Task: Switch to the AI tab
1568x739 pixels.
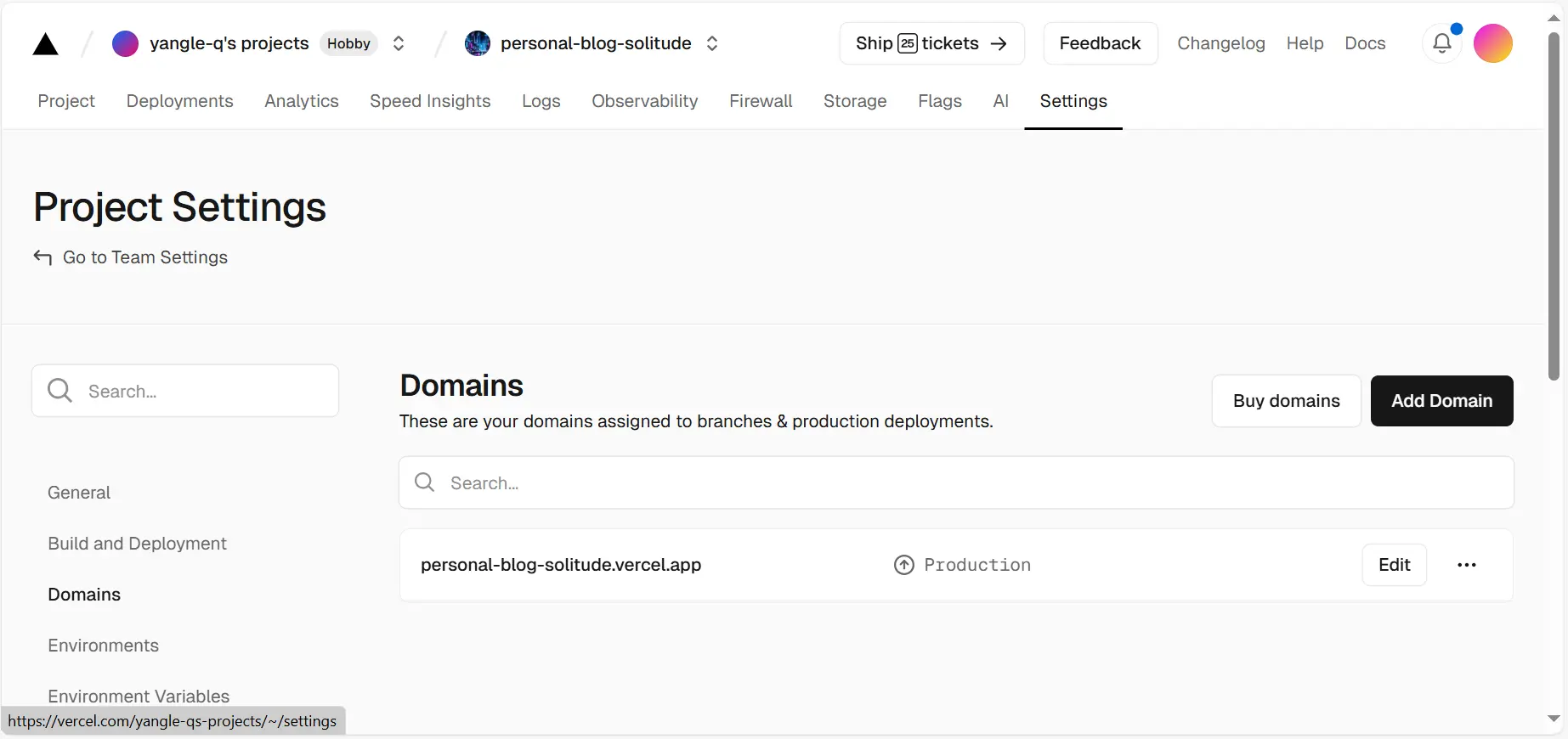Action: [1001, 101]
